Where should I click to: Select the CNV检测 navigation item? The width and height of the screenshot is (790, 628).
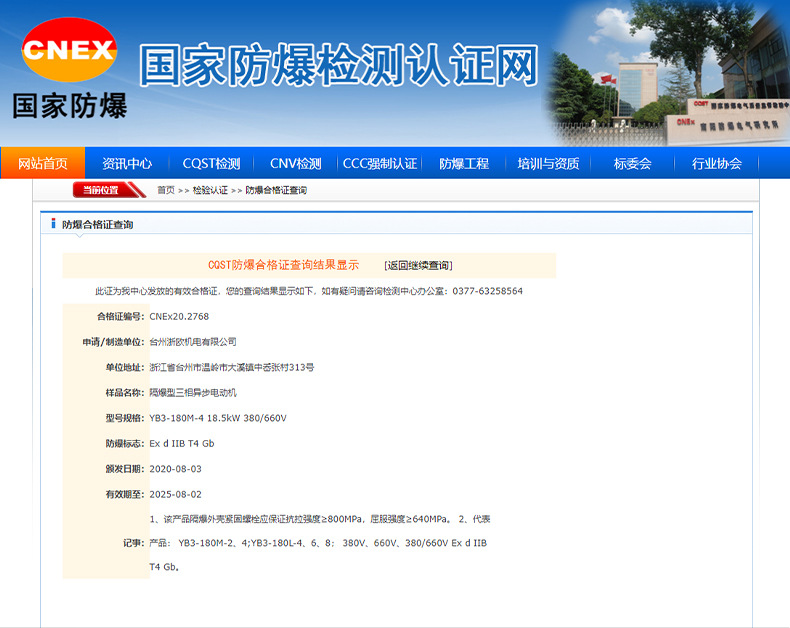[295, 164]
